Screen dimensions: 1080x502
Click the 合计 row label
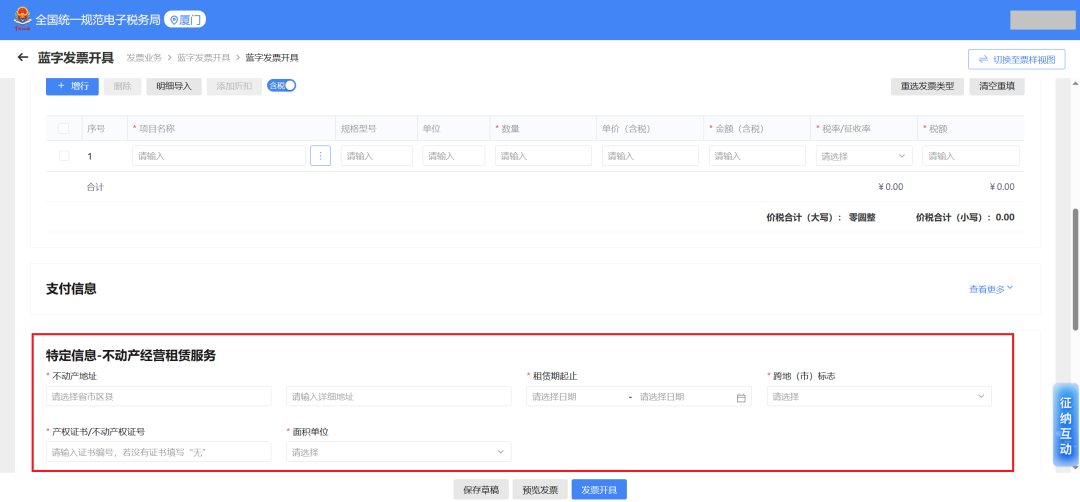click(95, 187)
